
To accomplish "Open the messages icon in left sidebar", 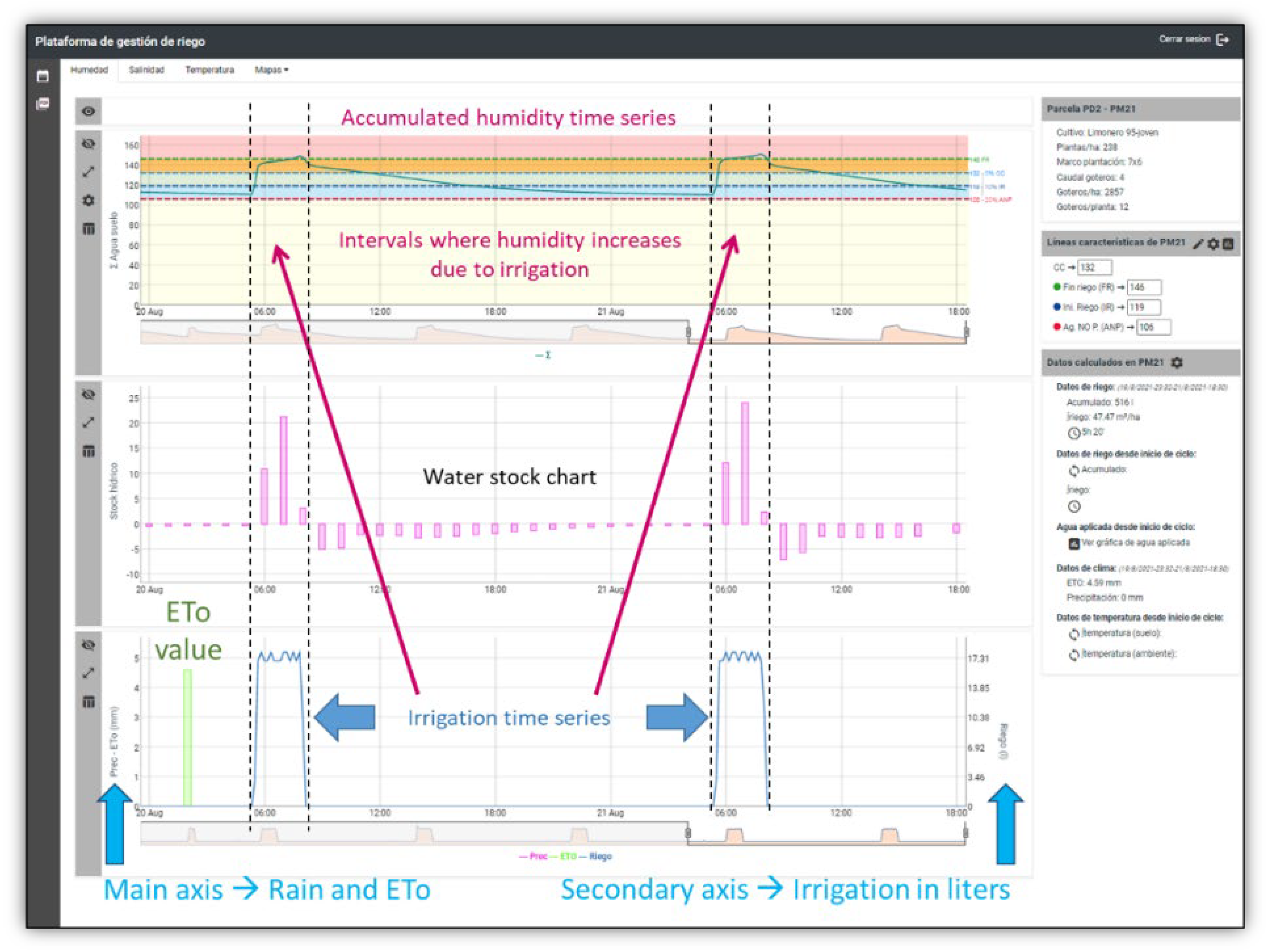I will (x=43, y=104).
